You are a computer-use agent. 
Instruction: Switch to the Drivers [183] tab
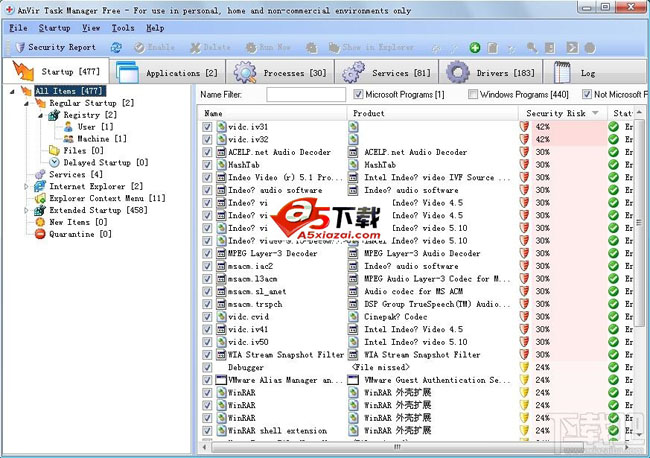pyautogui.click(x=490, y=72)
